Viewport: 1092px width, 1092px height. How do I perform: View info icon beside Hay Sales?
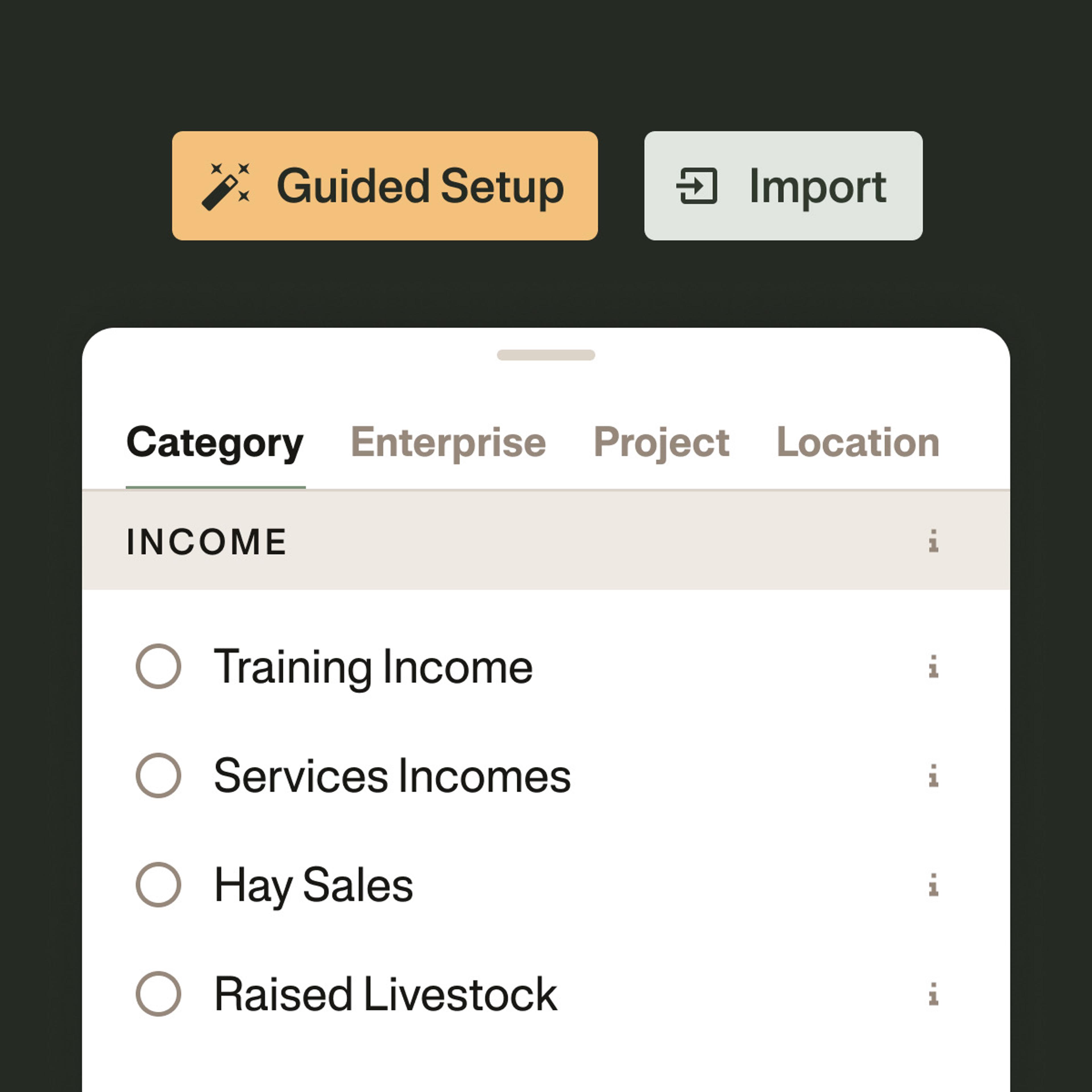pos(933,885)
